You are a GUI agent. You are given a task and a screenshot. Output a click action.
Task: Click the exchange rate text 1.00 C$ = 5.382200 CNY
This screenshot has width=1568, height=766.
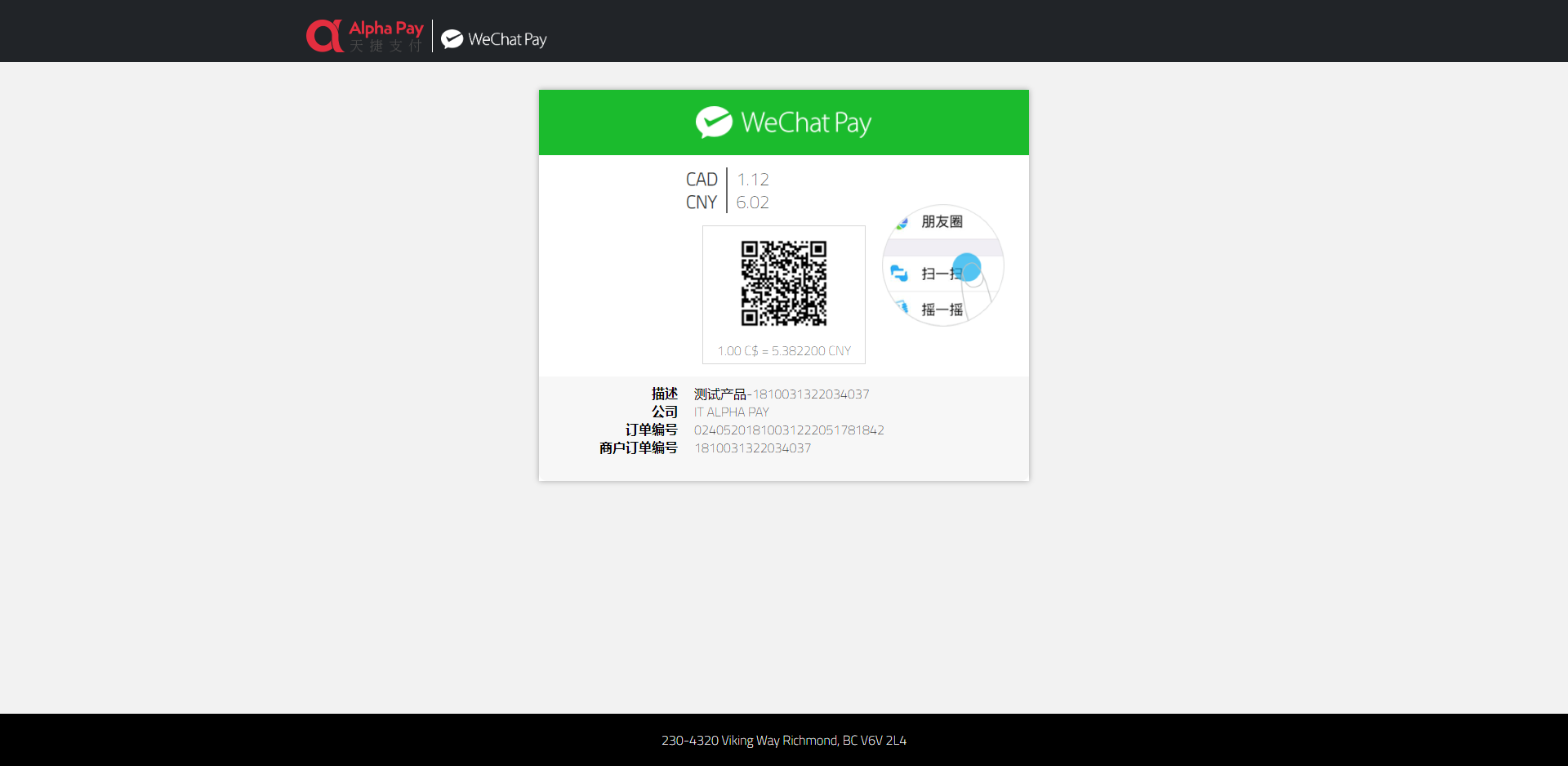[x=784, y=351]
